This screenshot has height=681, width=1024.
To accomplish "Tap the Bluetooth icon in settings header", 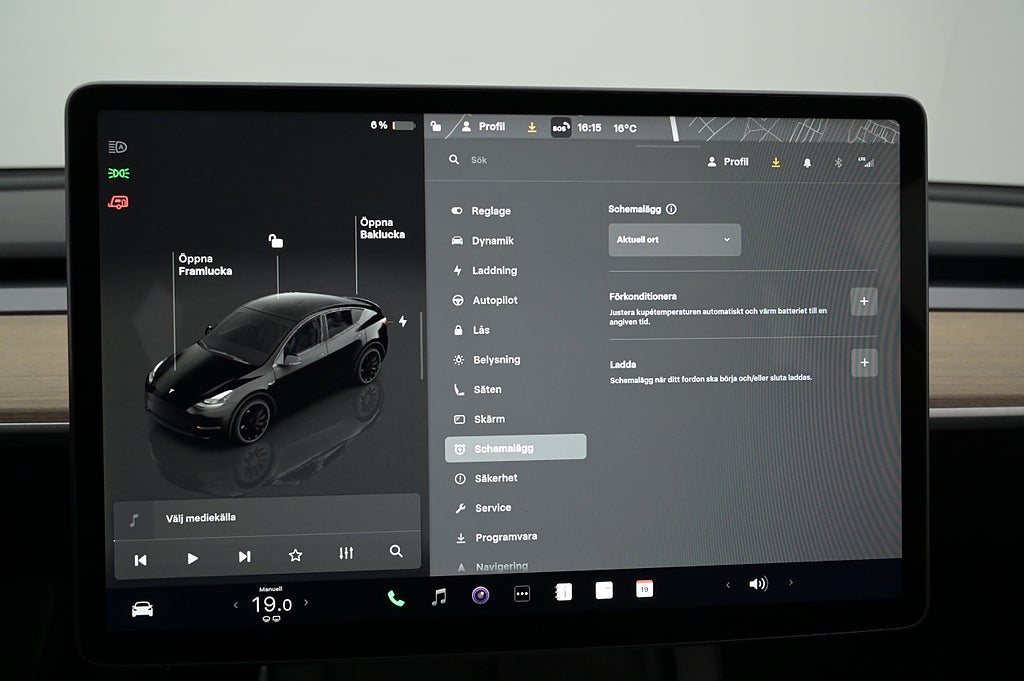I will pyautogui.click(x=838, y=162).
